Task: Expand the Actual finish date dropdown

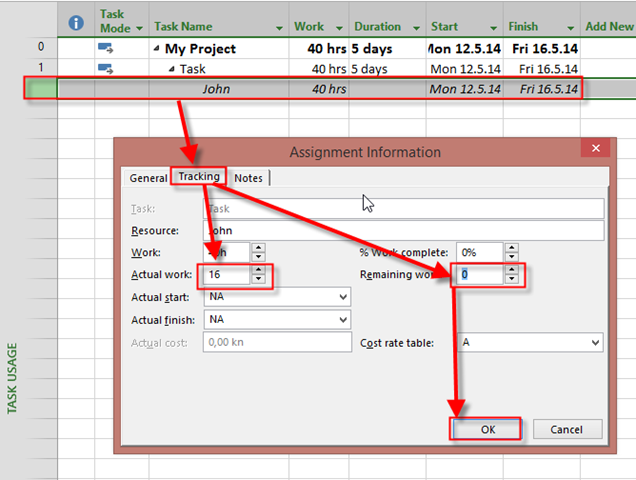Action: [x=343, y=320]
